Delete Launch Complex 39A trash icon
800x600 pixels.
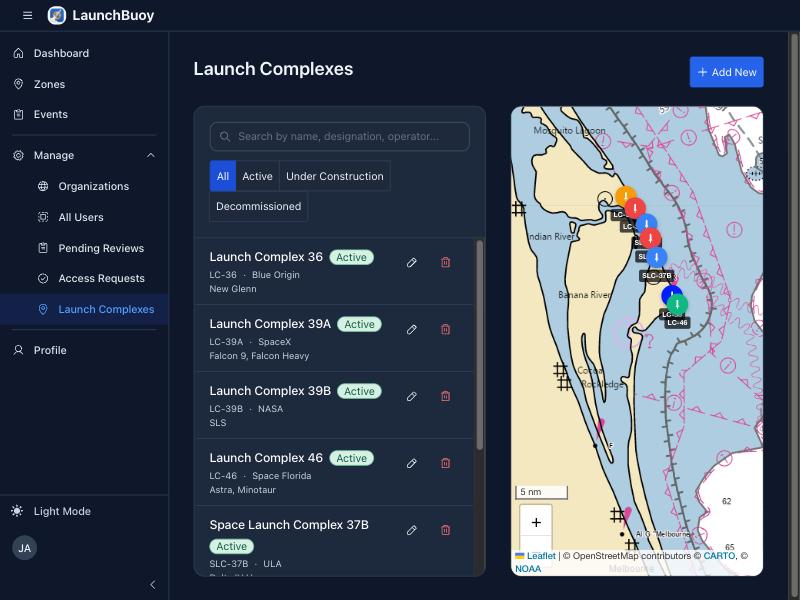[x=445, y=329]
